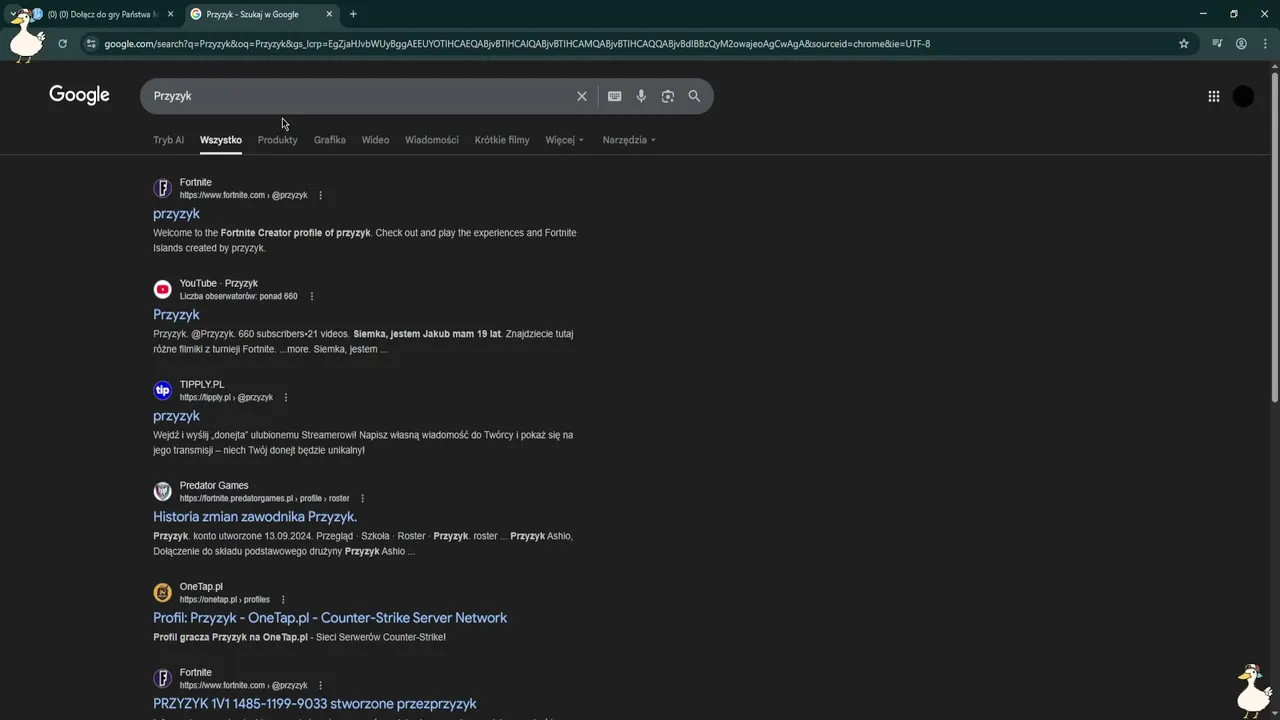Screen dimensions: 1280x720
Task: Click inside the Google search input field
Action: coord(360,96)
